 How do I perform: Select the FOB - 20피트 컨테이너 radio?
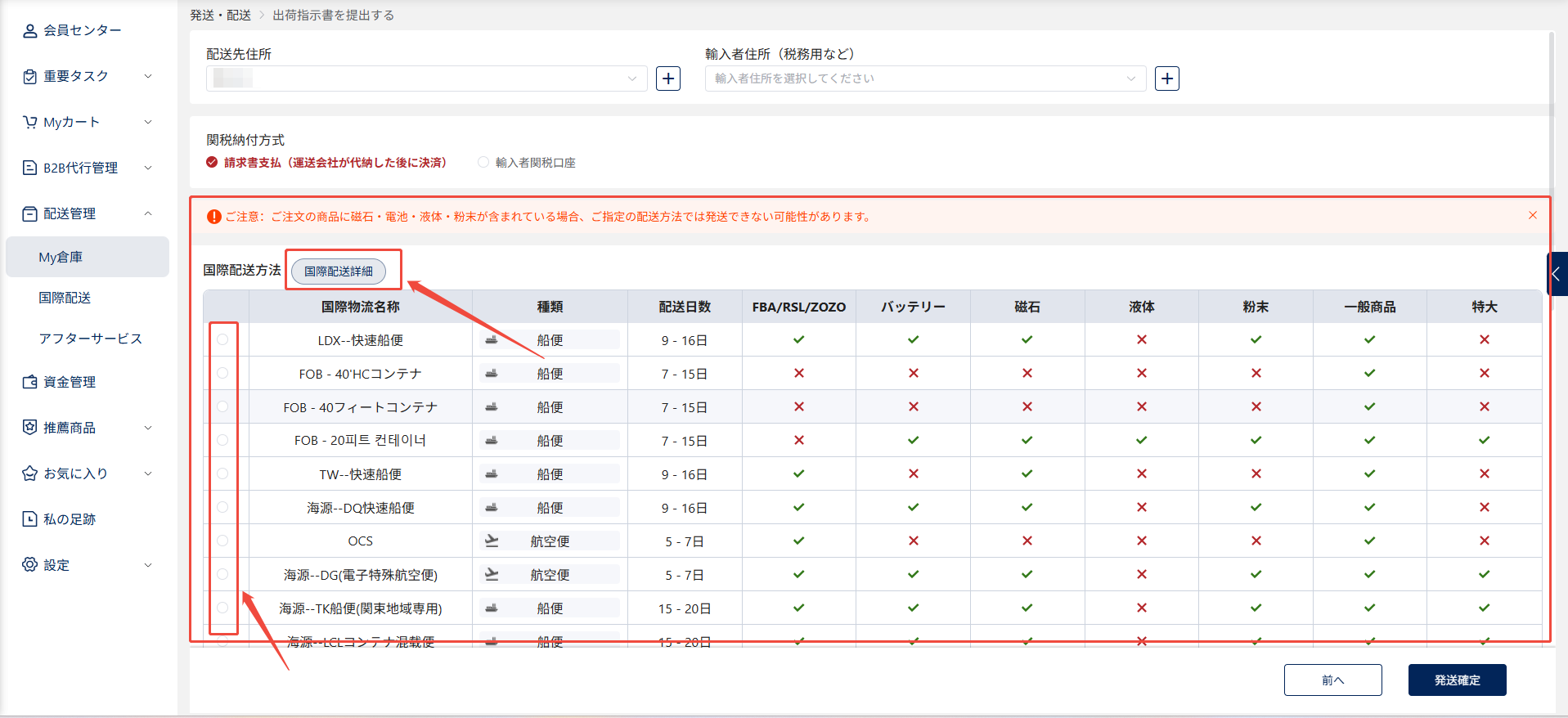coord(222,440)
